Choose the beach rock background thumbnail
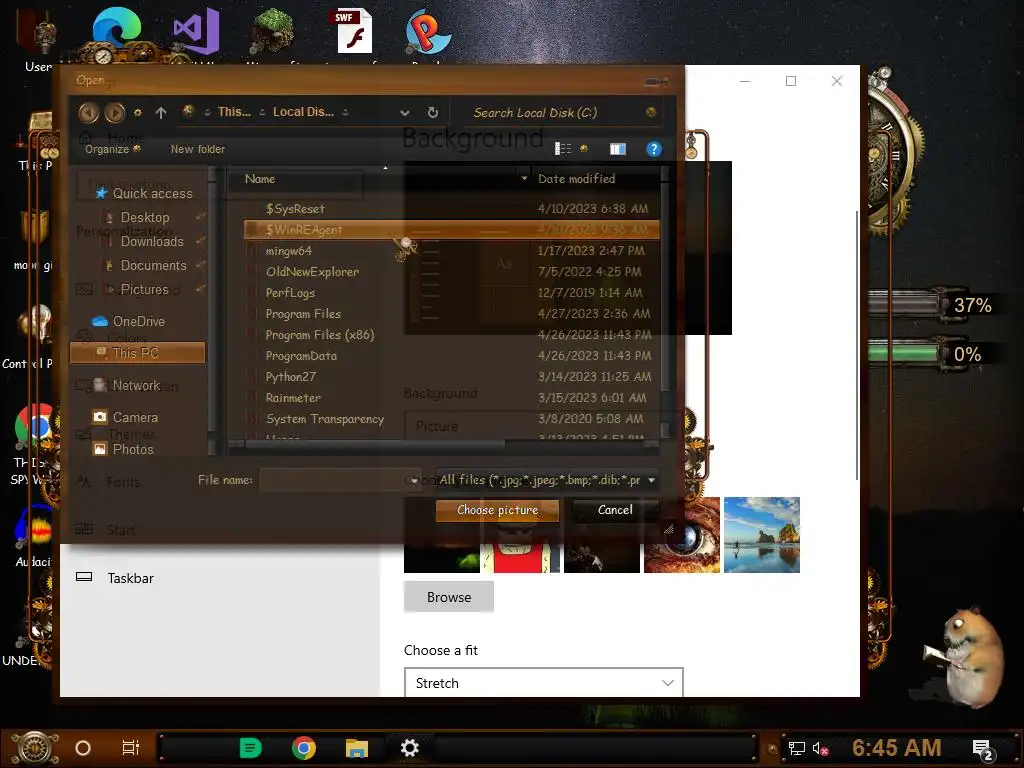1024x768 pixels. click(x=761, y=535)
